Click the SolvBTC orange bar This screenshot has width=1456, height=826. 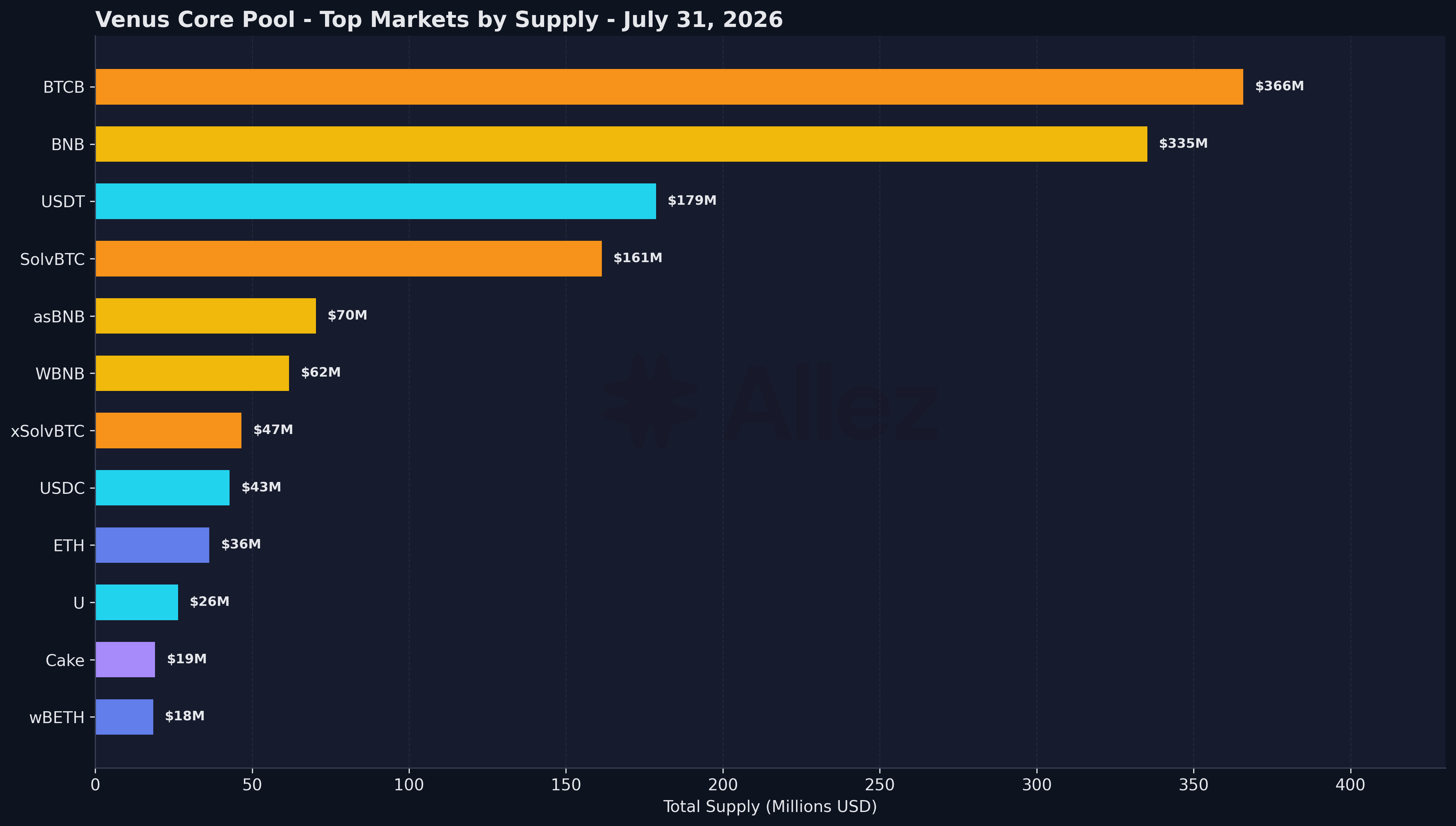(348, 259)
